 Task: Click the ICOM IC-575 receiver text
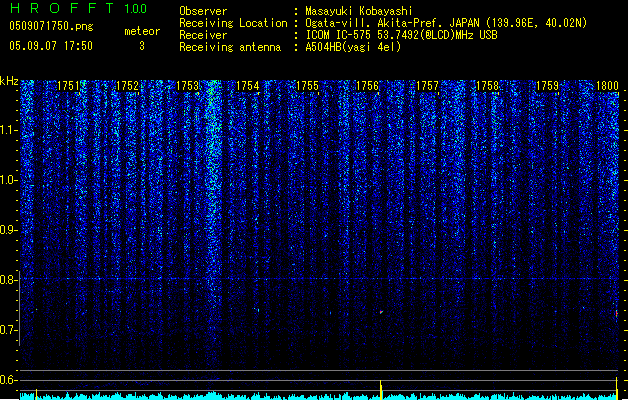pyautogui.click(x=401, y=35)
